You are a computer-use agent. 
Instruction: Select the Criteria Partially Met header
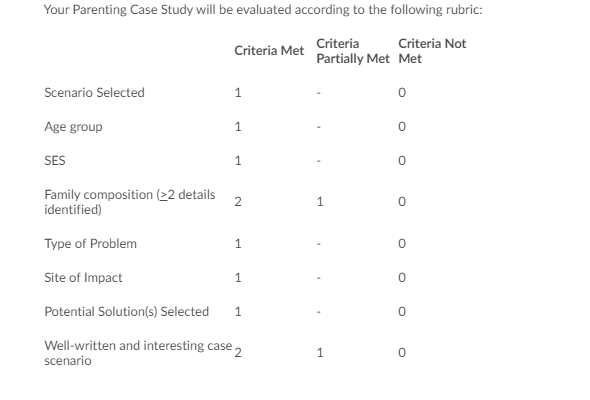pyautogui.click(x=353, y=51)
